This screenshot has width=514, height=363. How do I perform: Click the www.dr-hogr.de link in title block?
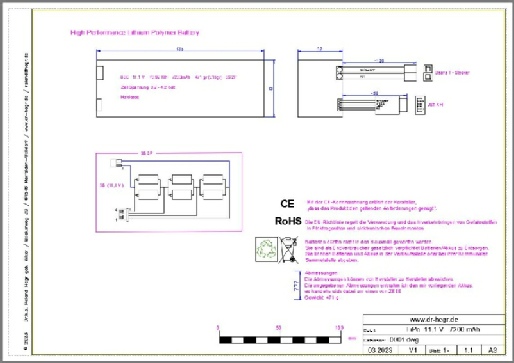434,320
